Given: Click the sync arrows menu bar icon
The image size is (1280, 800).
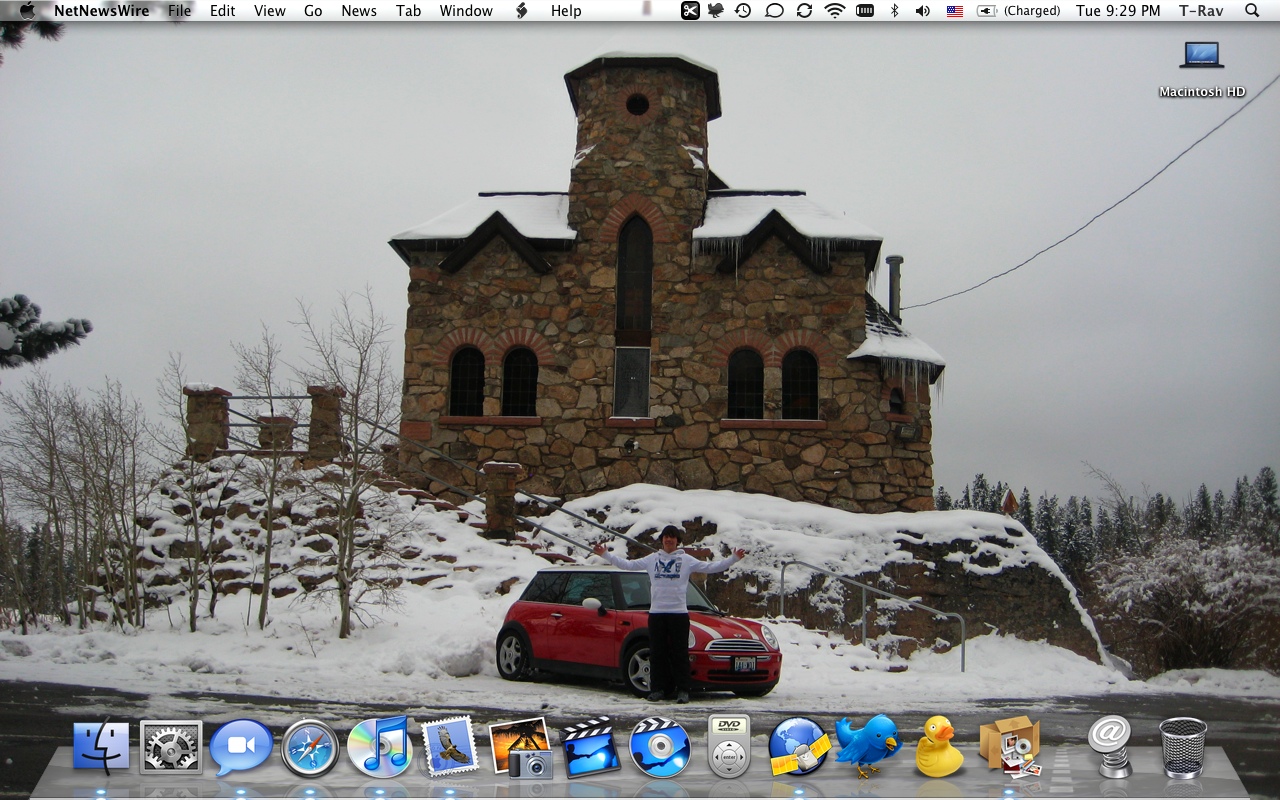Looking at the screenshot, I should point(804,11).
